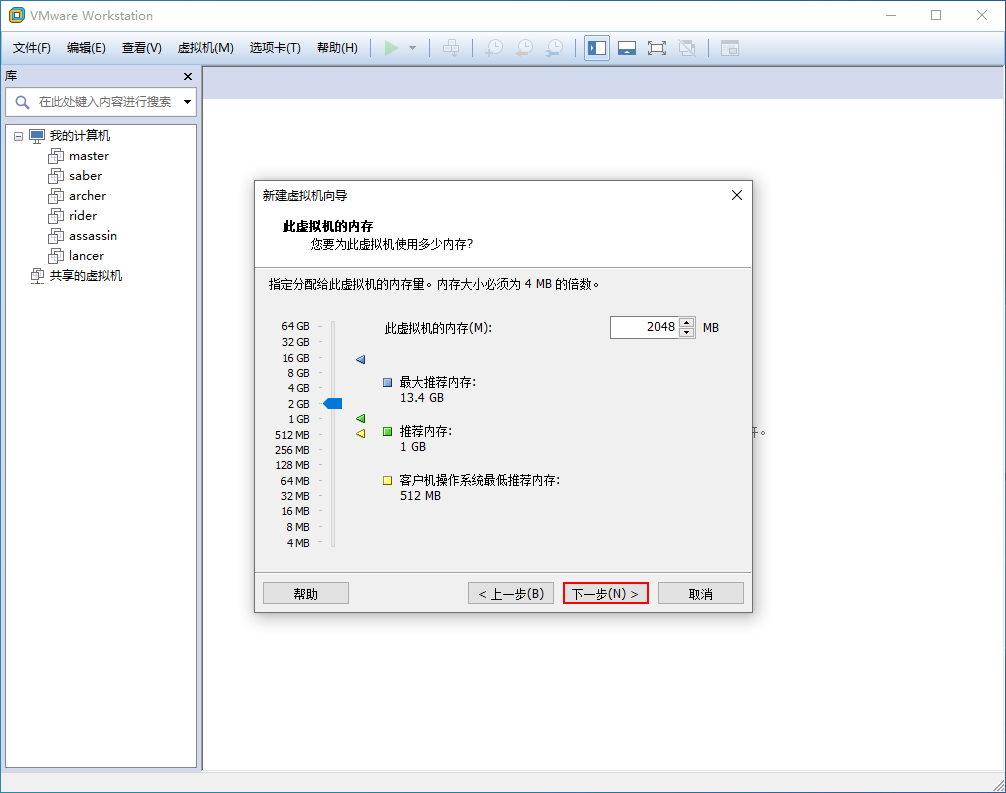Viewport: 1006px width, 793px height.
Task: Open the power options dropdown arrow
Action: 411,47
